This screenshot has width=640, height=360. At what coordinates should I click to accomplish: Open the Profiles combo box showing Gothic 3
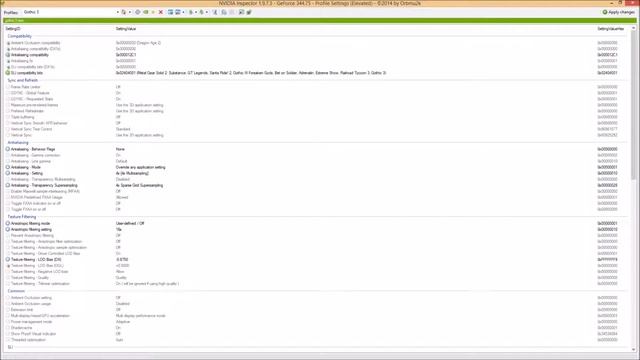click(x=71, y=12)
